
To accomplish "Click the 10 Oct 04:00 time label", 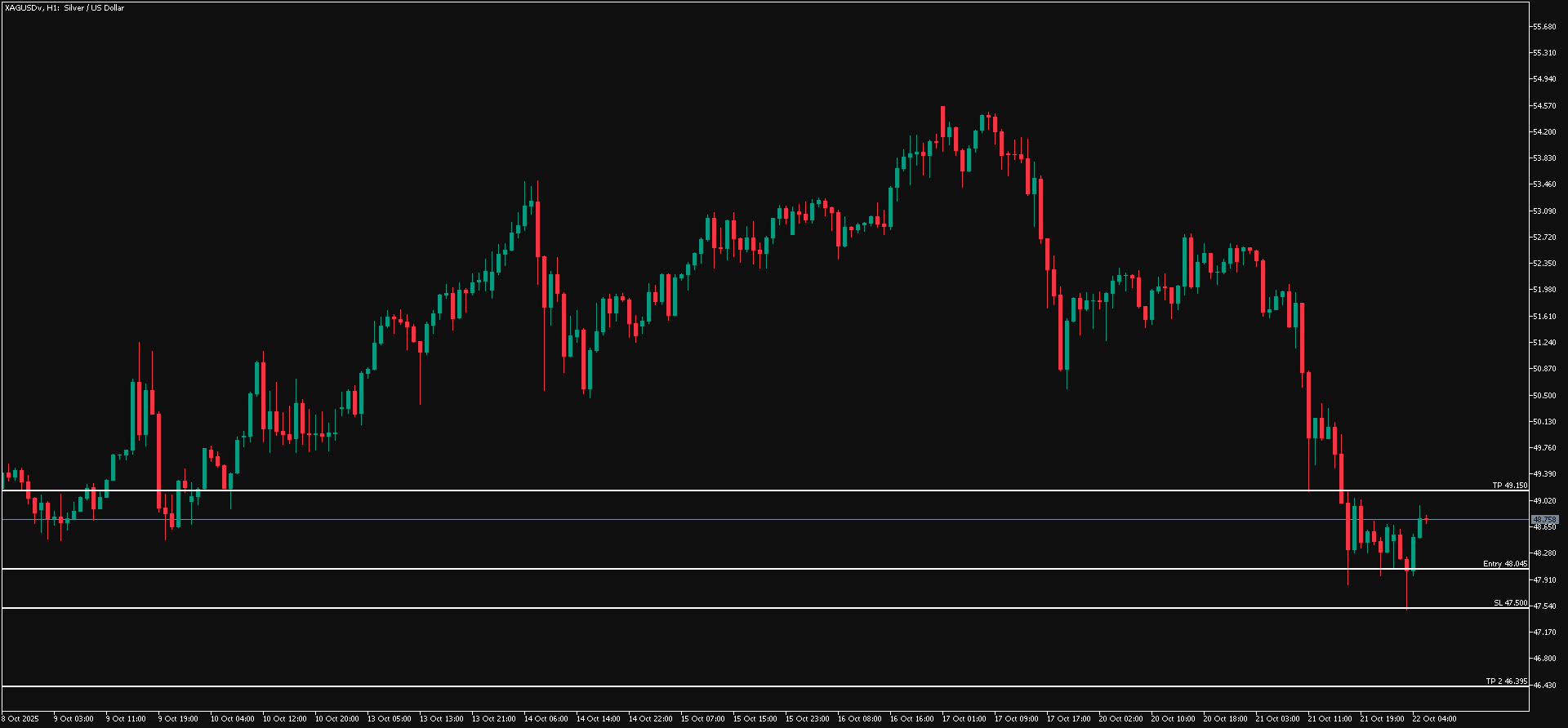I will (x=232, y=719).
